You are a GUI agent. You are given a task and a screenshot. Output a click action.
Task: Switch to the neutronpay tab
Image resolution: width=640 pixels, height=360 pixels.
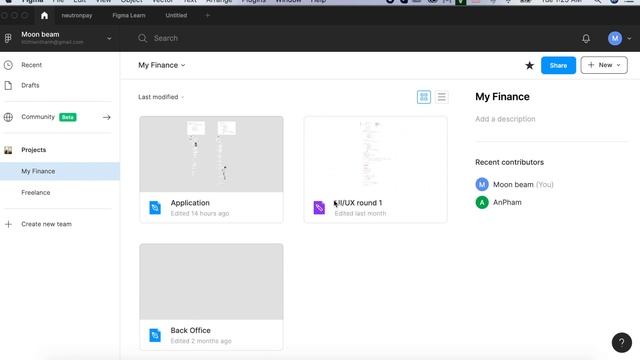click(77, 16)
